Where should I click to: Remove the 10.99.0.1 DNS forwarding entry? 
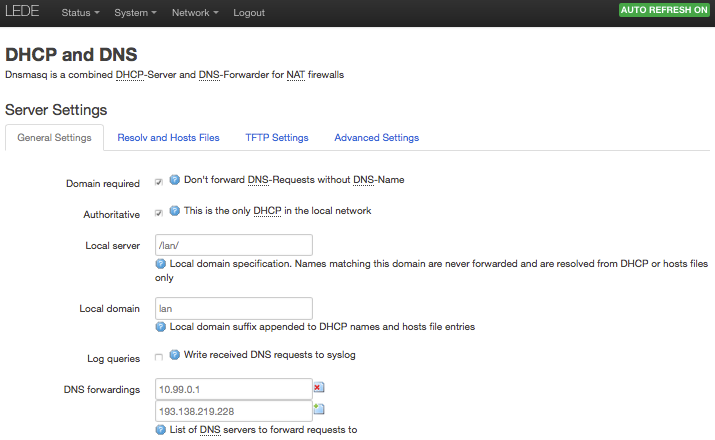[x=319, y=388]
